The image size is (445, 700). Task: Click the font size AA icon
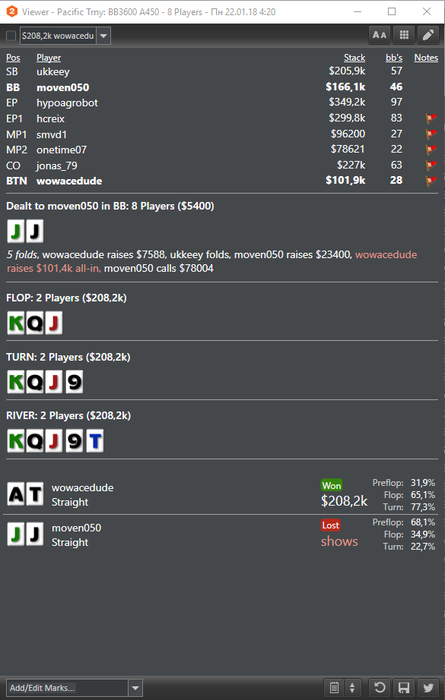point(379,35)
